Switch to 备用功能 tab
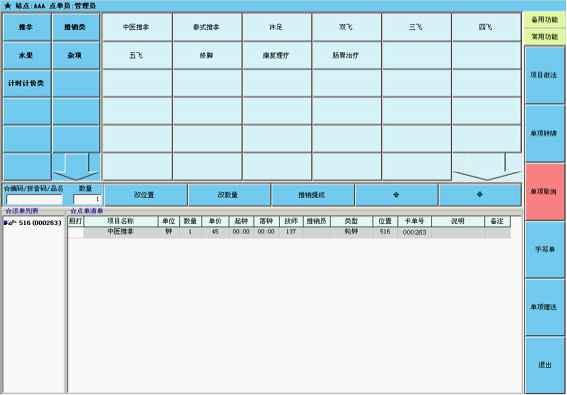 [544, 20]
